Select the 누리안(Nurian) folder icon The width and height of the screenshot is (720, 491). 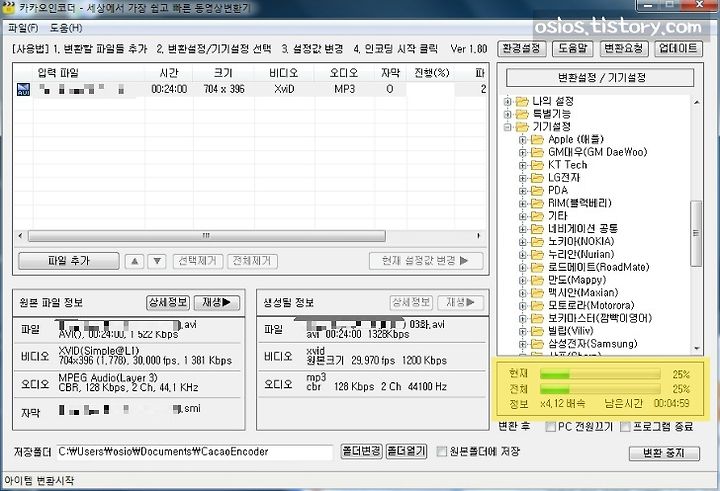pos(537,254)
